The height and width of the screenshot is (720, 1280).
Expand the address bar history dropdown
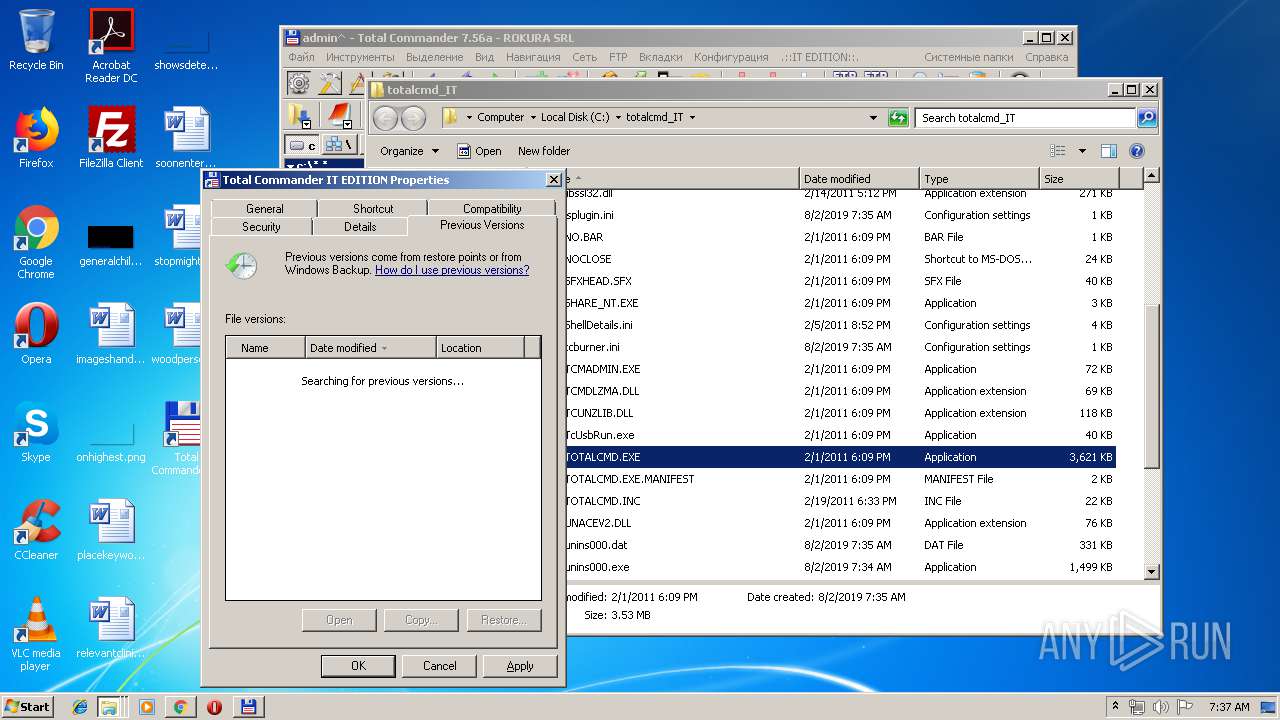coord(873,117)
